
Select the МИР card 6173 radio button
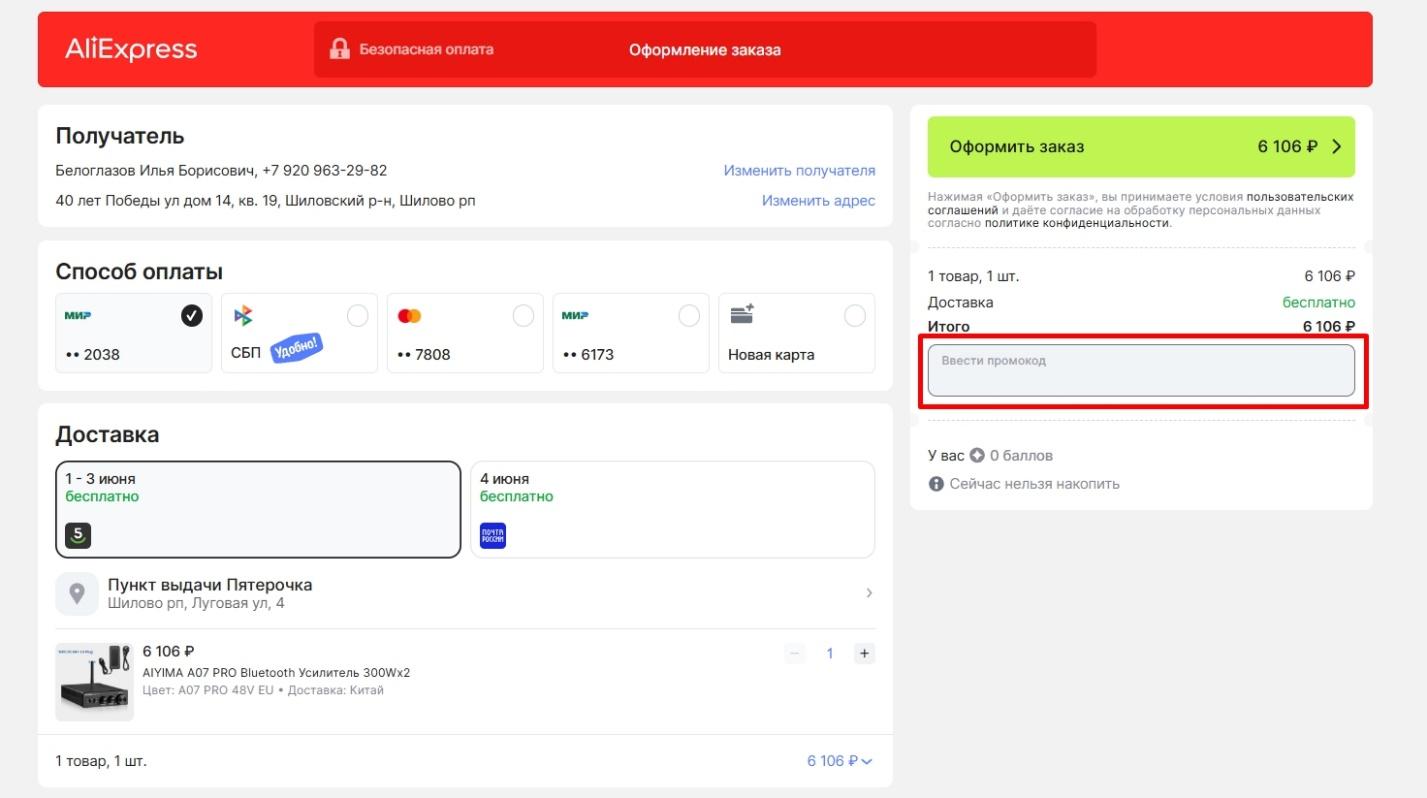[x=689, y=316]
